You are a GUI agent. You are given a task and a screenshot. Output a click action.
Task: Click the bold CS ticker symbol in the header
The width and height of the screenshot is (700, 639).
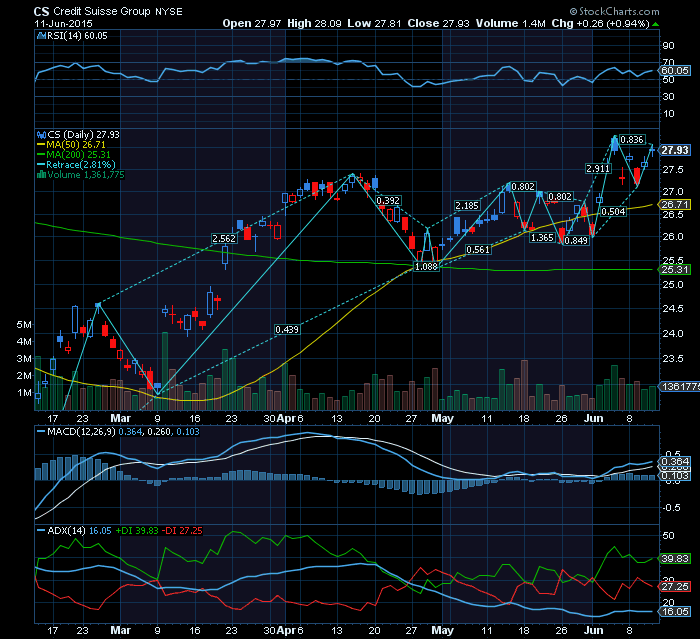[x=42, y=12]
